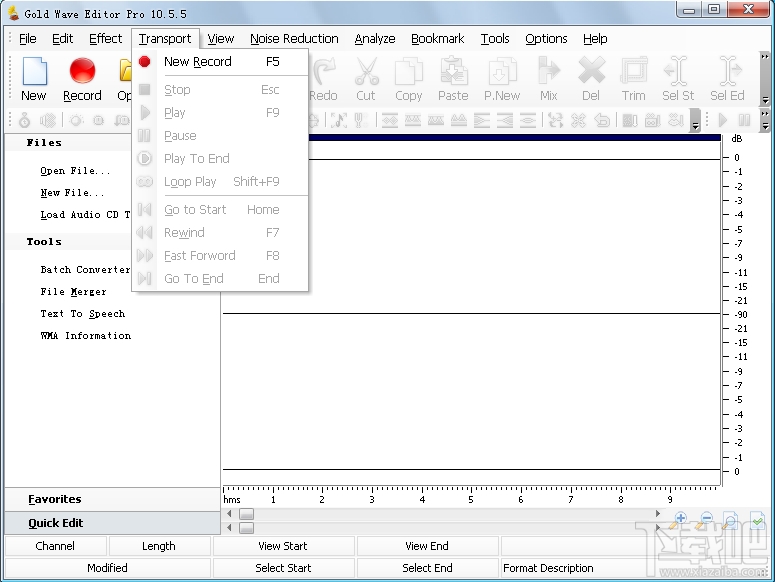The image size is (775, 582).
Task: Select Go to Start menu entry
Action: 220,209
